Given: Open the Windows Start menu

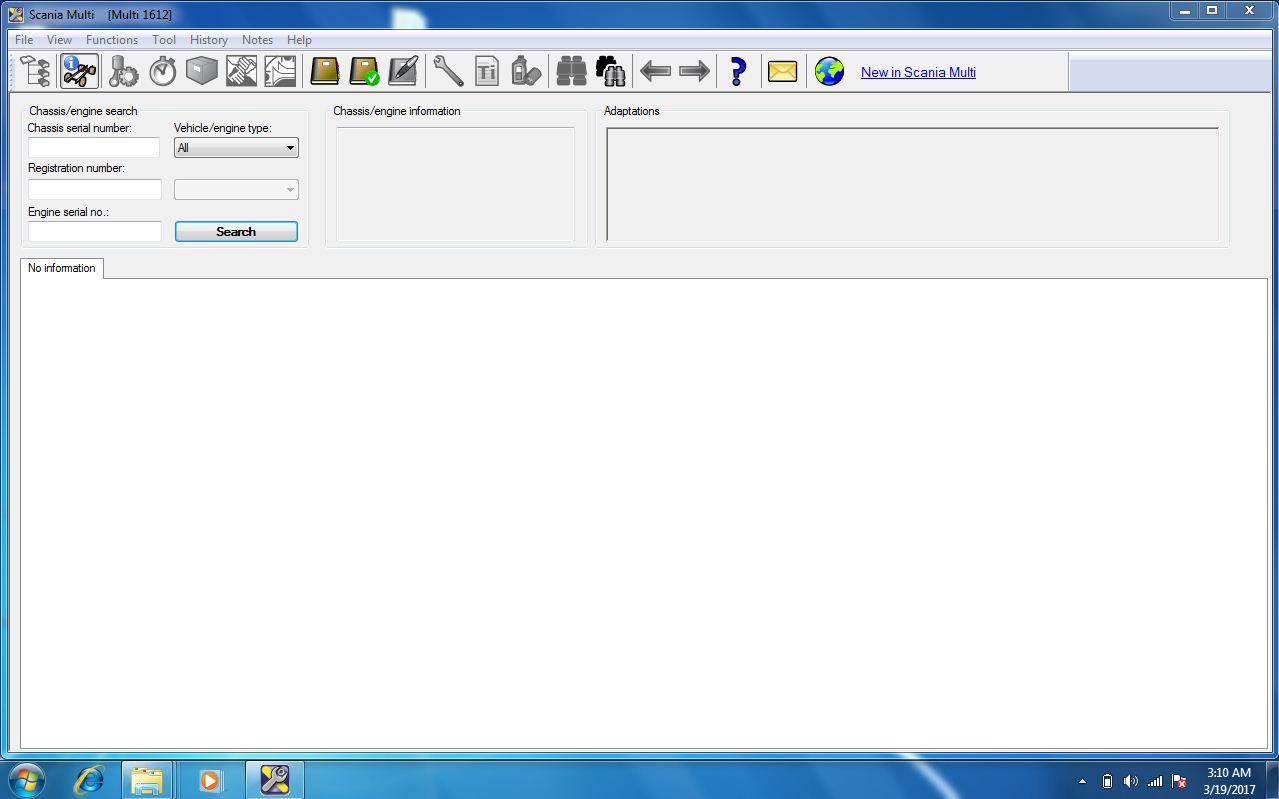Looking at the screenshot, I should point(26,779).
